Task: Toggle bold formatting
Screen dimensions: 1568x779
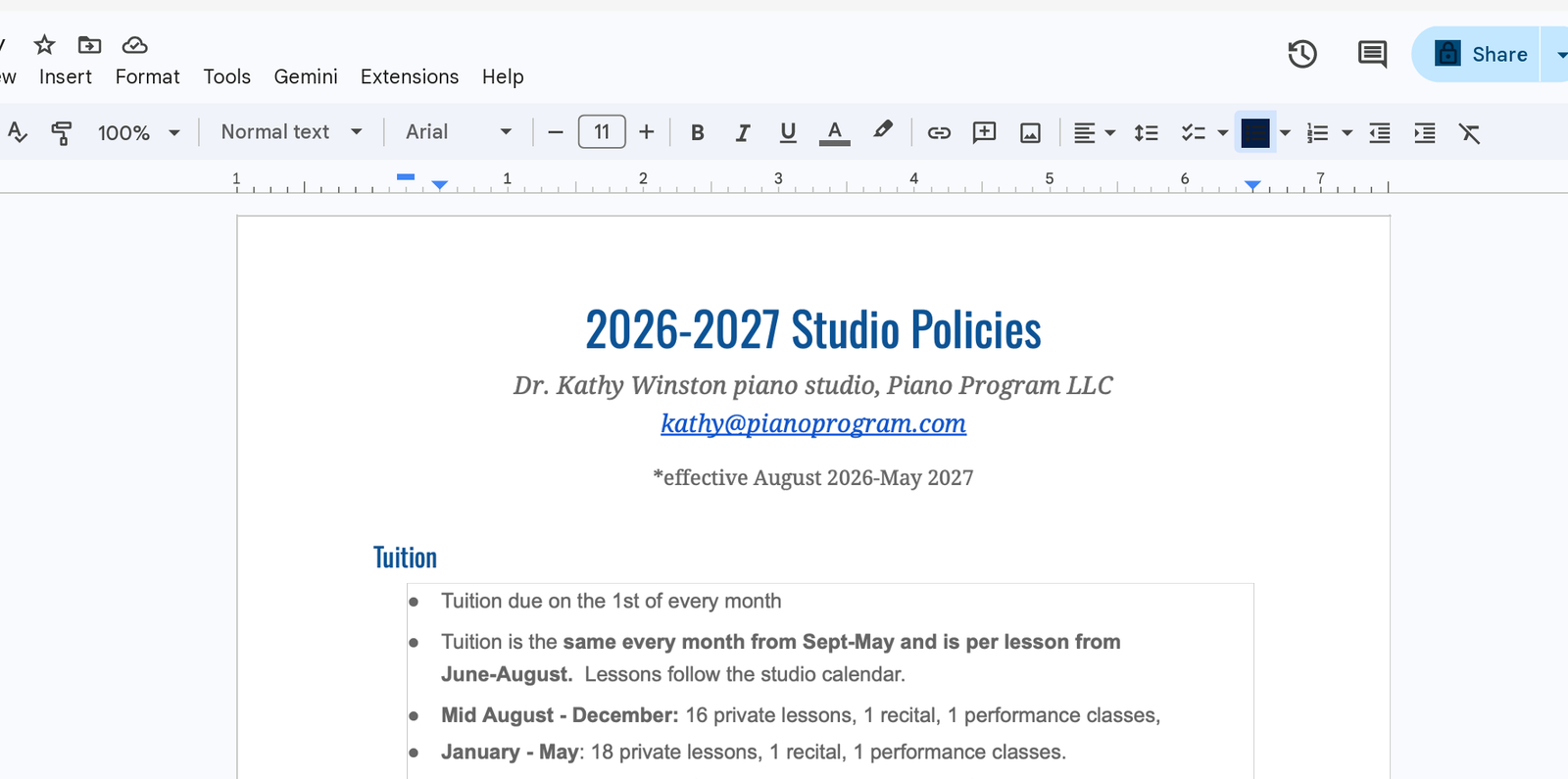Action: [697, 132]
